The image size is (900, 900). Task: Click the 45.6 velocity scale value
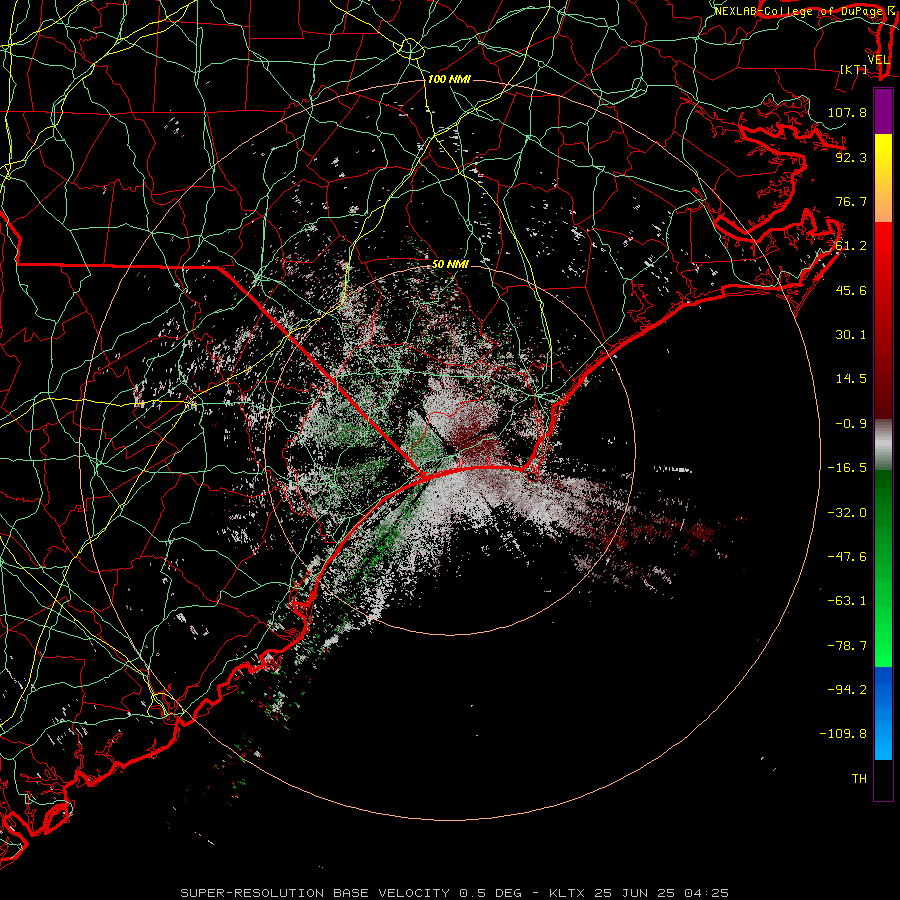pos(851,290)
